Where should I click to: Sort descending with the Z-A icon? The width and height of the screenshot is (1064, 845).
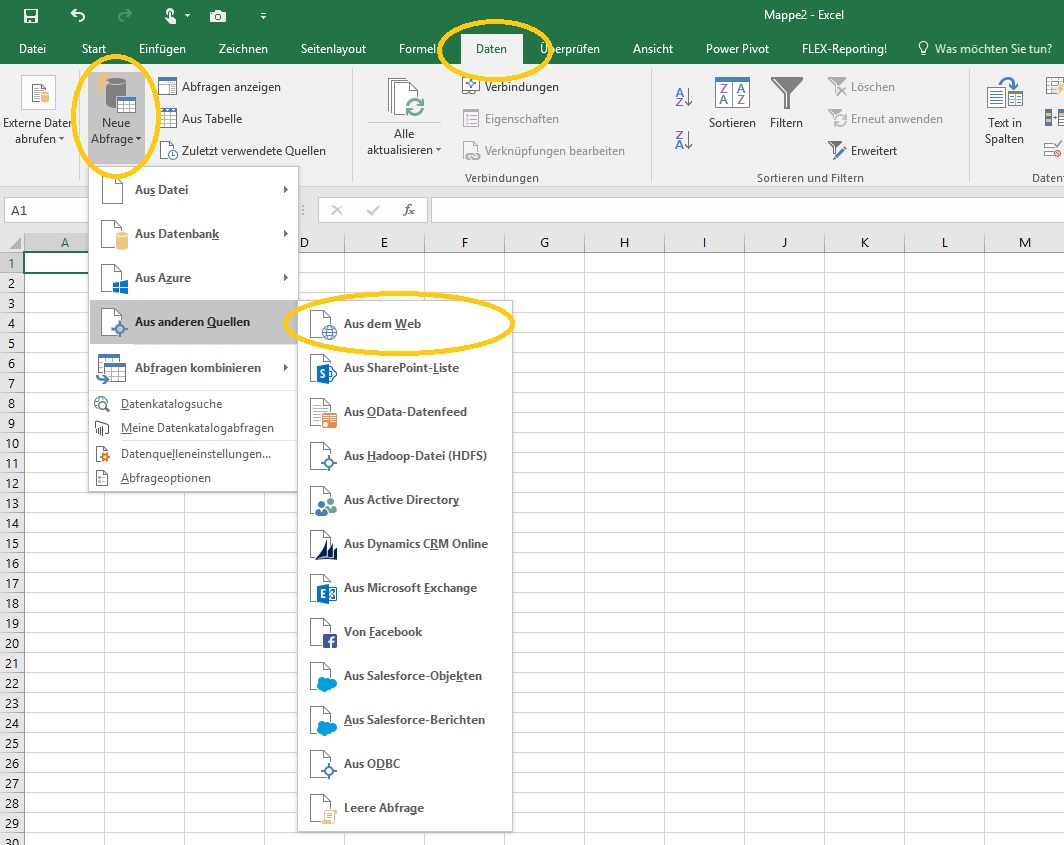pos(684,140)
